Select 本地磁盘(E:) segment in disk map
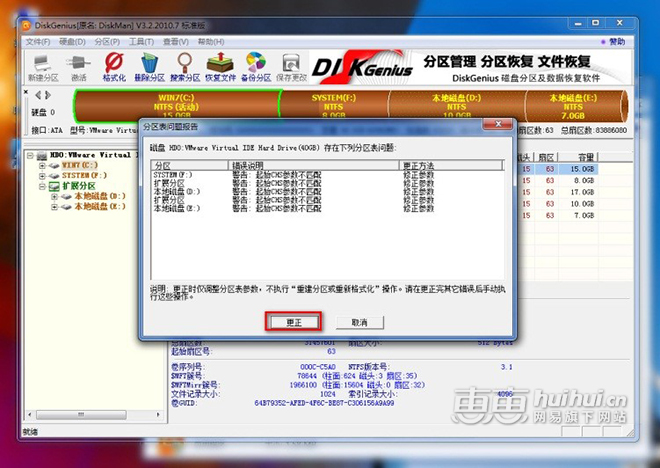The width and height of the screenshot is (660, 468). click(x=573, y=106)
